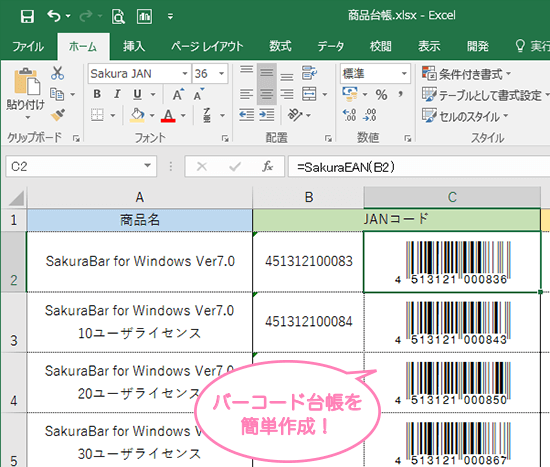The width and height of the screenshot is (550, 467).
Task: Select row 3 header
Action: click(13, 322)
